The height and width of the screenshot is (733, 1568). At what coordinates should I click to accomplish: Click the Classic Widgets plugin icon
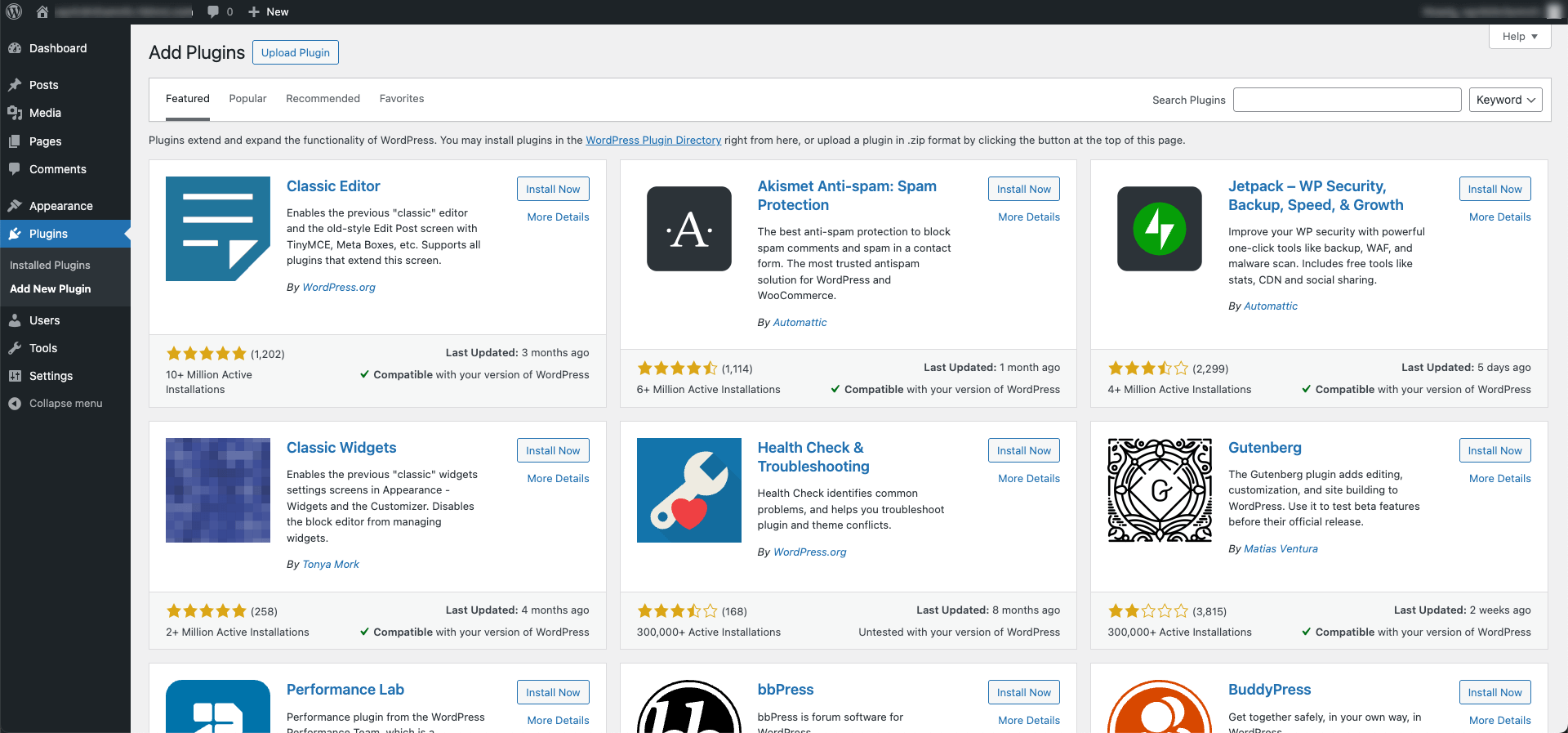[x=217, y=490]
